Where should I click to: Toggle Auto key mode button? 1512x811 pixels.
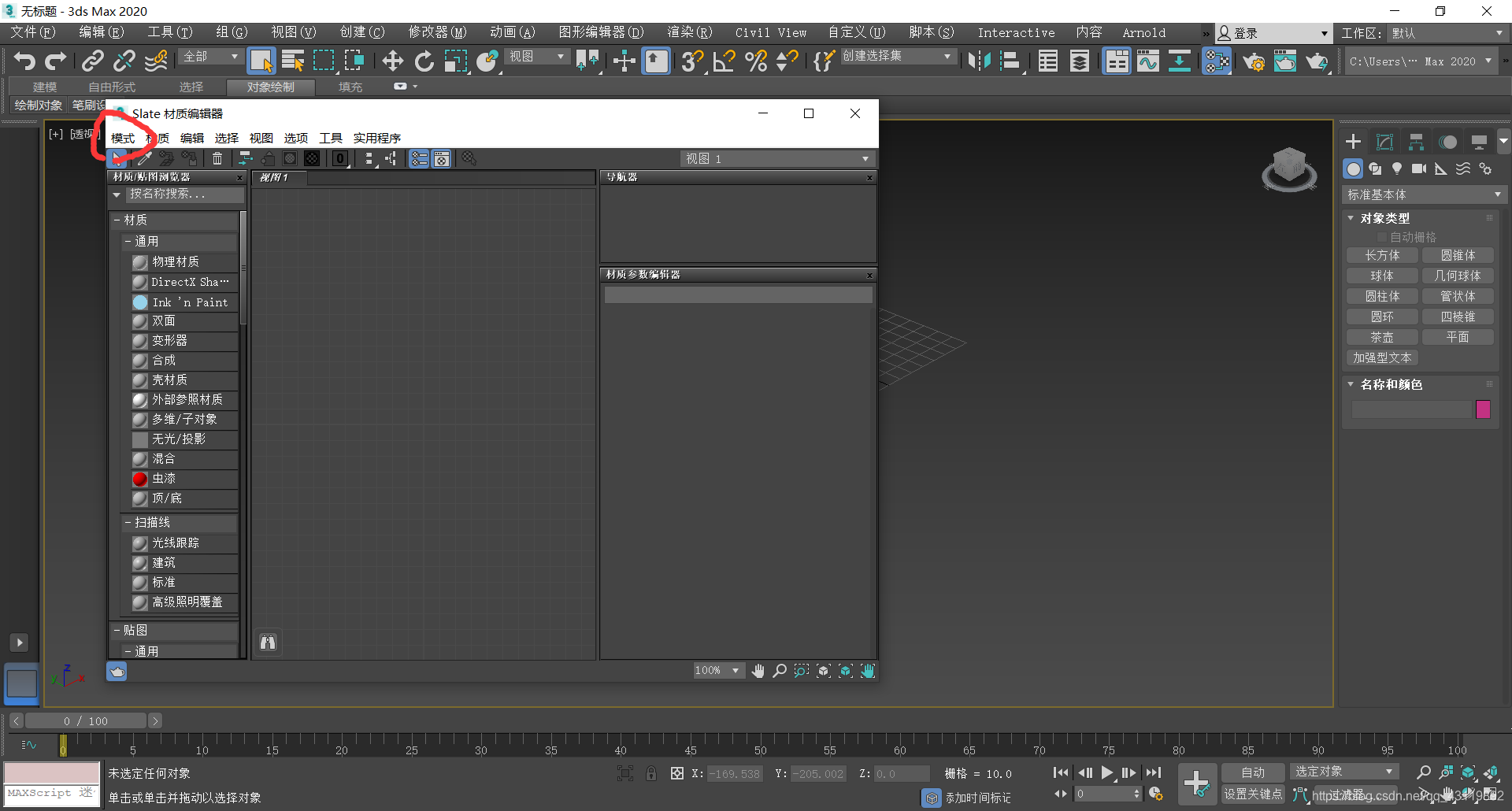pos(1253,772)
